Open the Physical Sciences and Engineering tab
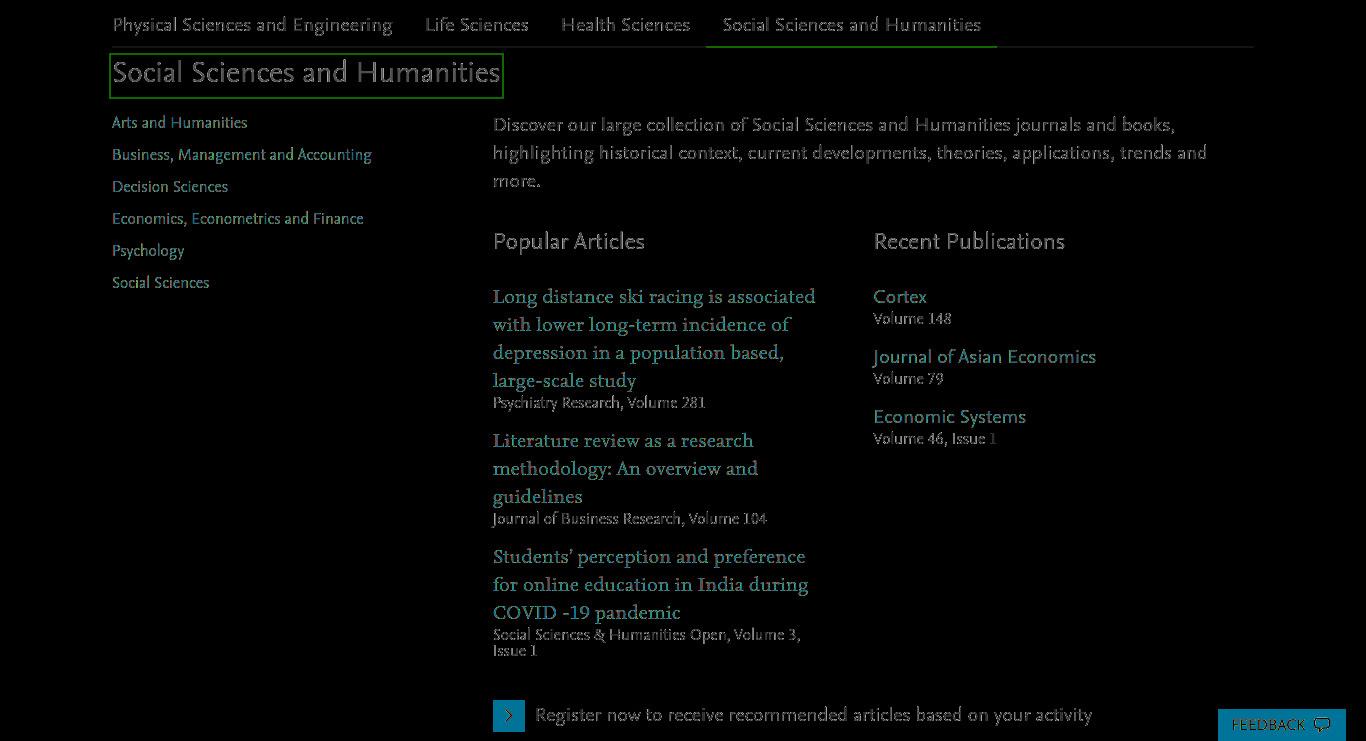 [x=252, y=25]
